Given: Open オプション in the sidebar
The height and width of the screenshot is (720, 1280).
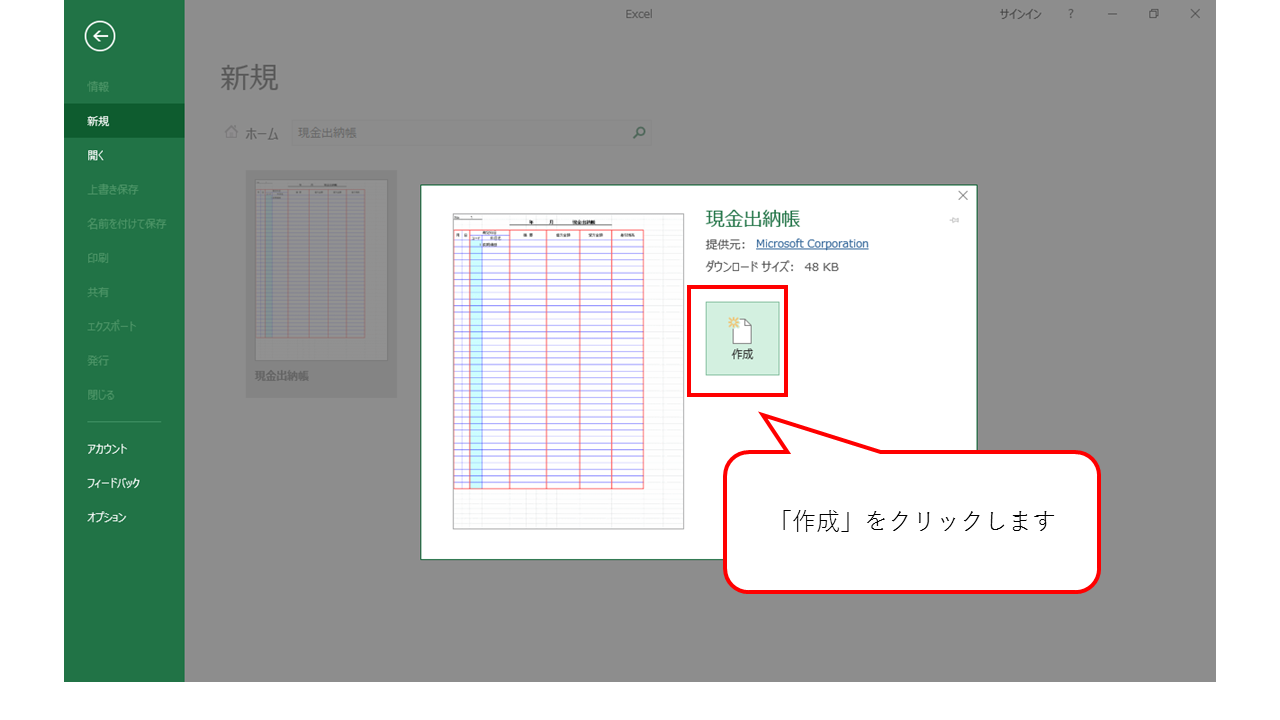Looking at the screenshot, I should pos(107,517).
